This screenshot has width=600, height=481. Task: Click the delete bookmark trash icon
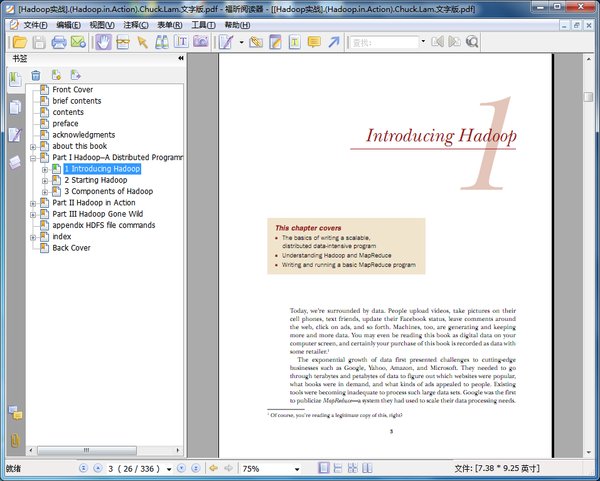pyautogui.click(x=36, y=75)
